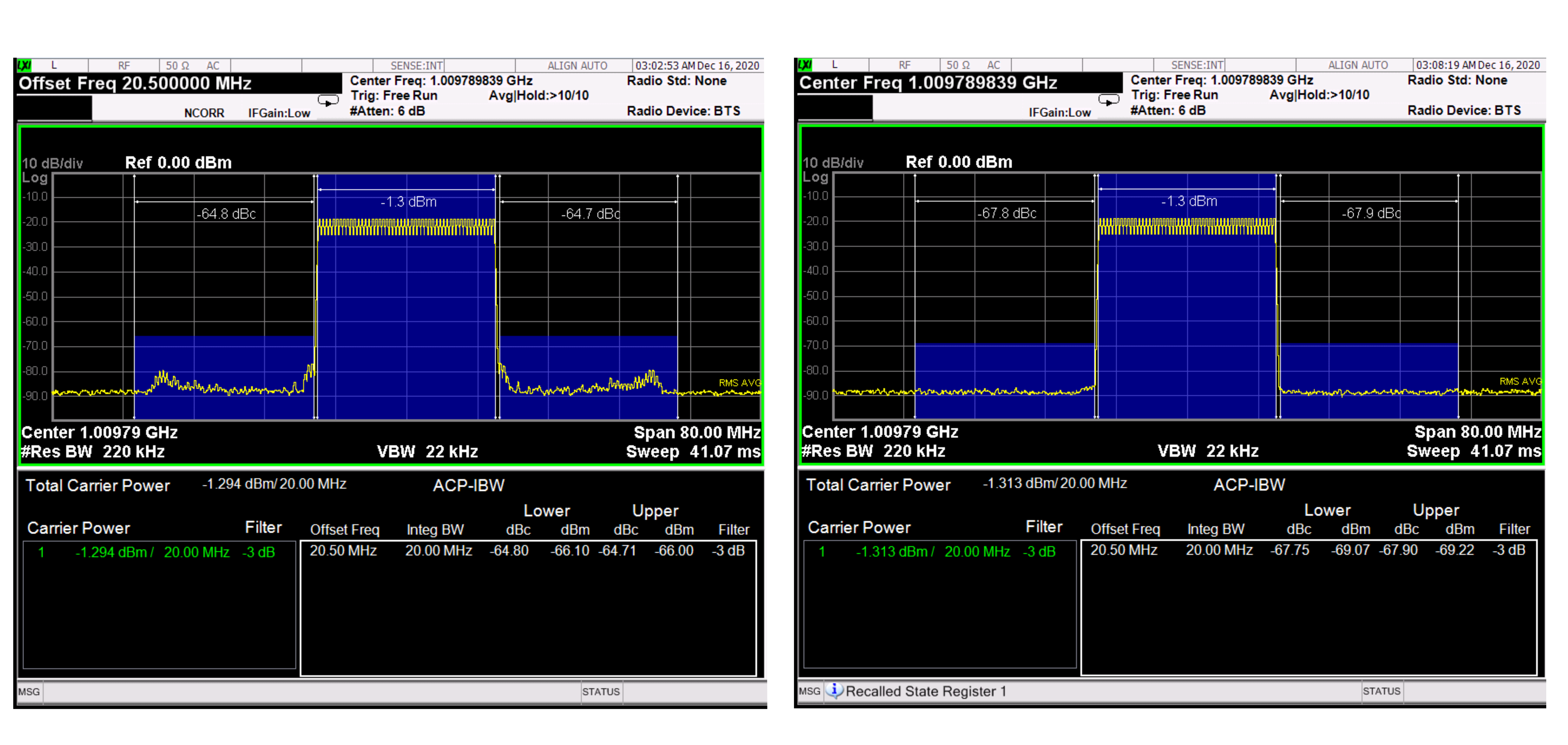Screen dimensions: 1568x745
Task: Click the sweep mode icon in left analyzer header
Action: click(328, 101)
